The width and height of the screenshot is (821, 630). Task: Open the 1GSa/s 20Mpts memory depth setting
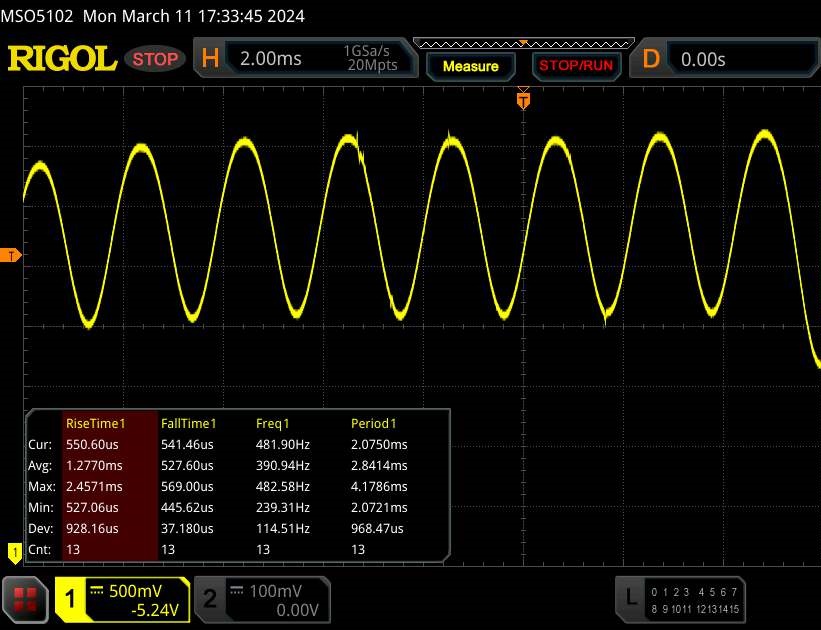(370, 59)
